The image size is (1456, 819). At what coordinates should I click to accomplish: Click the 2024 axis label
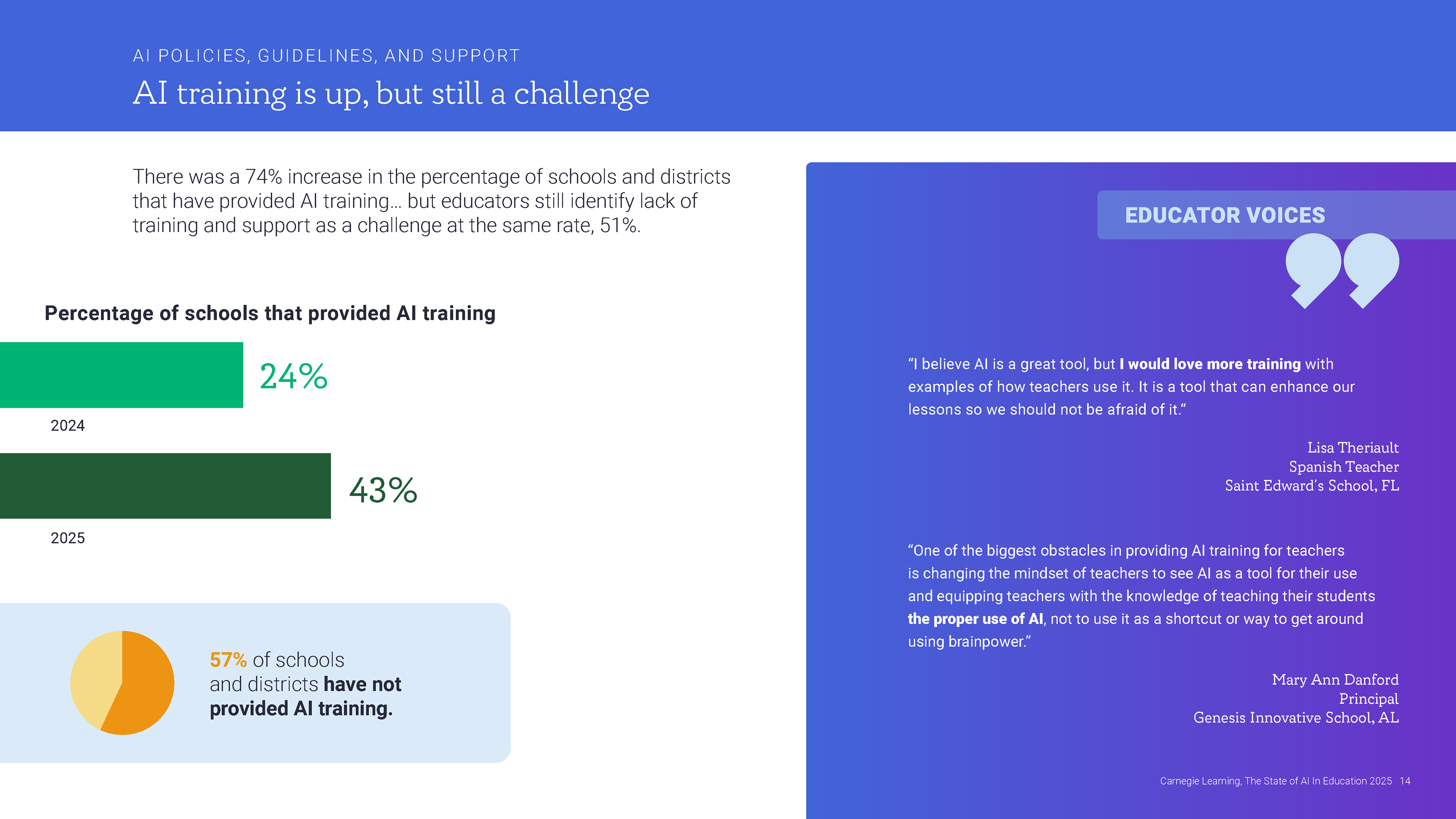click(68, 425)
